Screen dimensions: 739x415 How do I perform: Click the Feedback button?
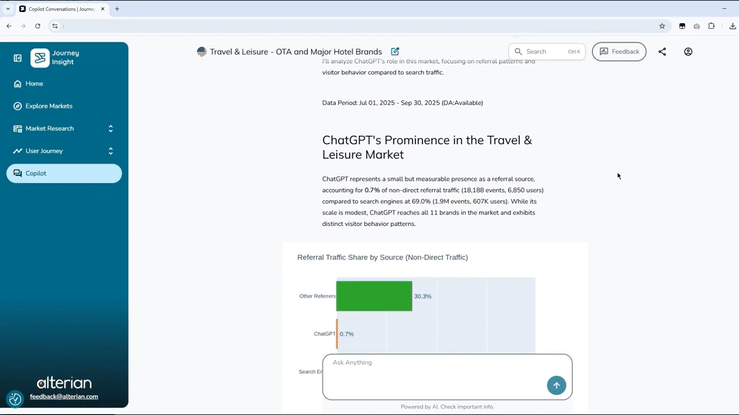click(619, 52)
